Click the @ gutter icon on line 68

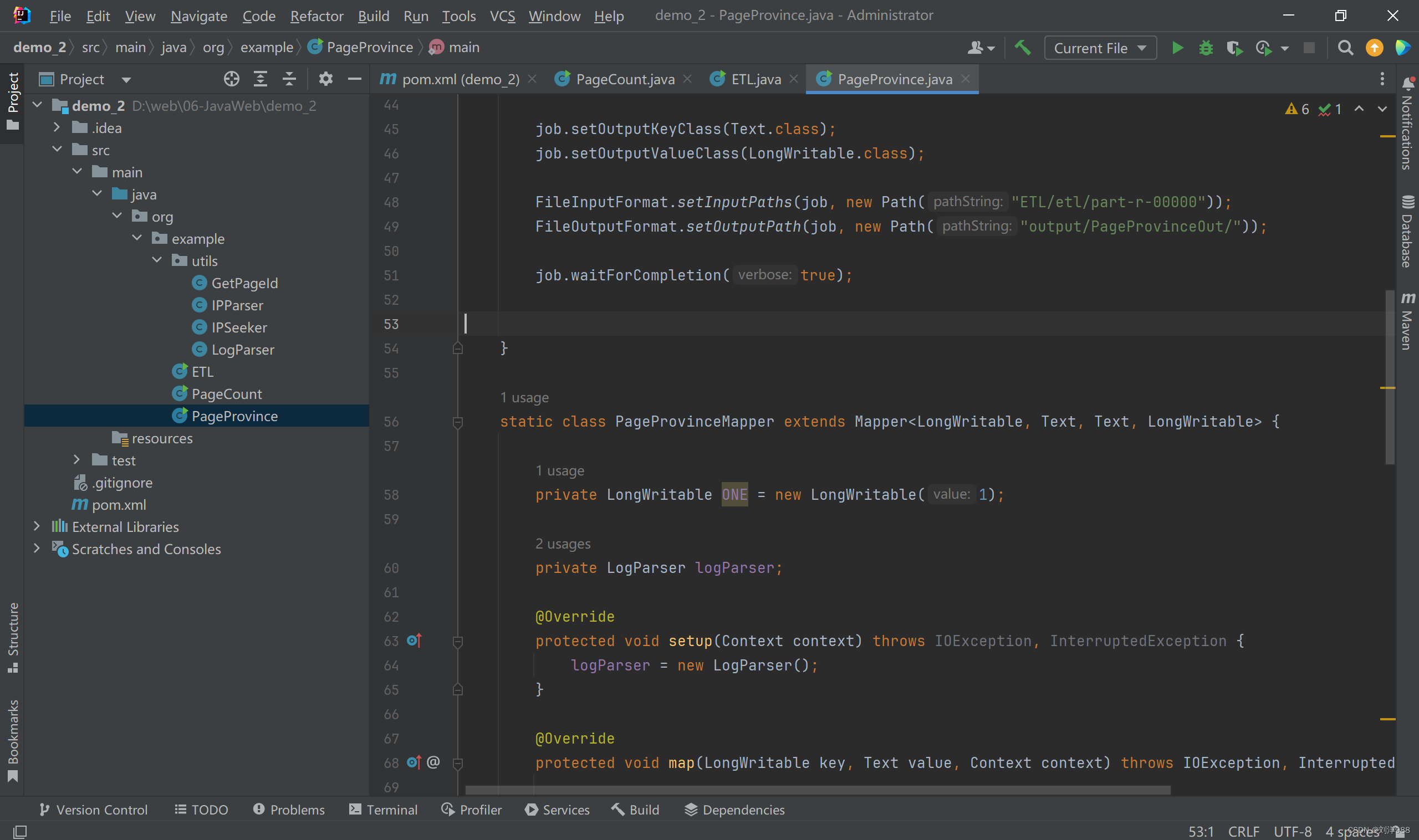point(433,762)
